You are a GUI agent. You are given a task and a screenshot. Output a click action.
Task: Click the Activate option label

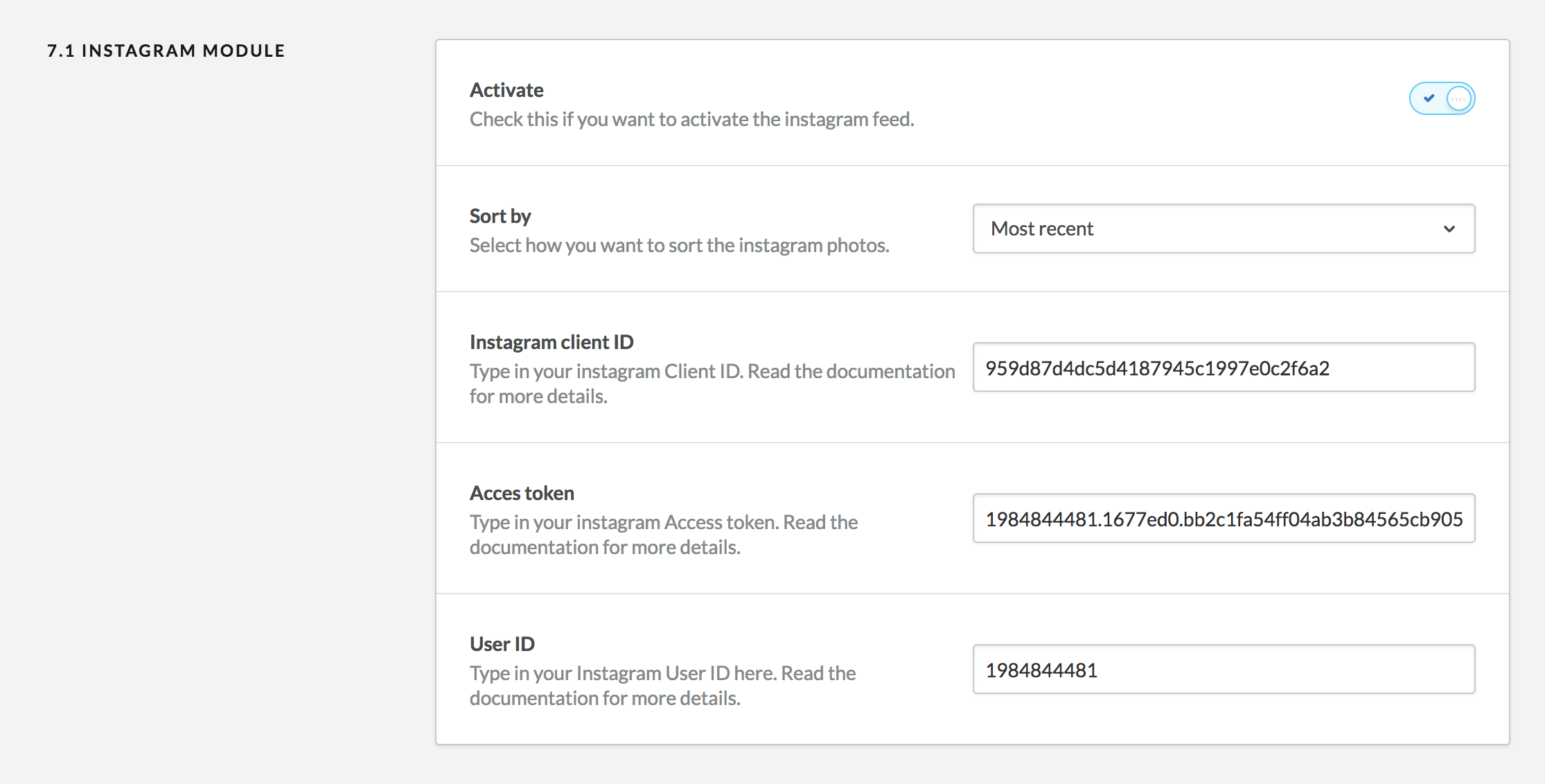pyautogui.click(x=506, y=90)
